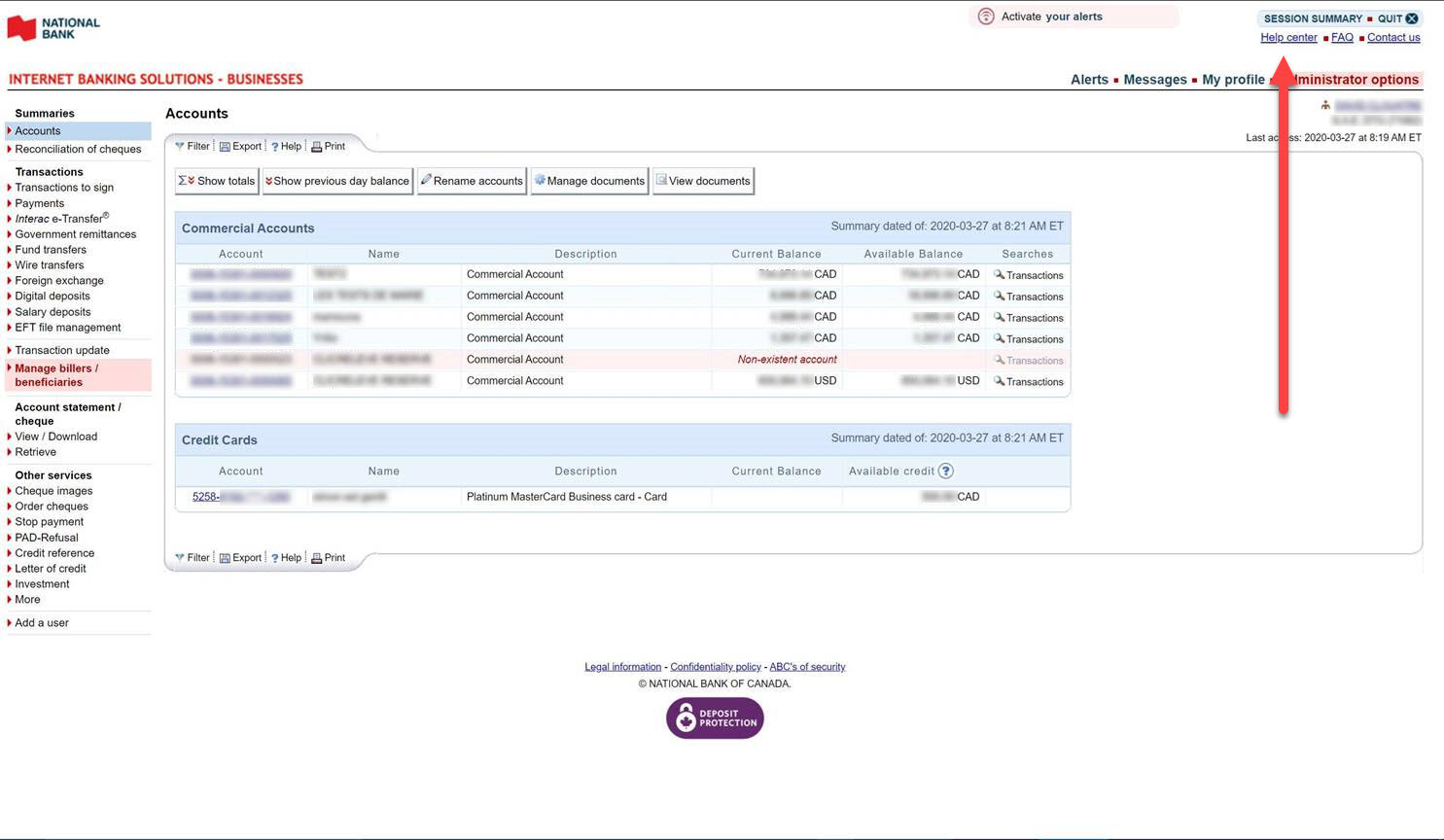Click the Available credit help icon

(x=946, y=471)
